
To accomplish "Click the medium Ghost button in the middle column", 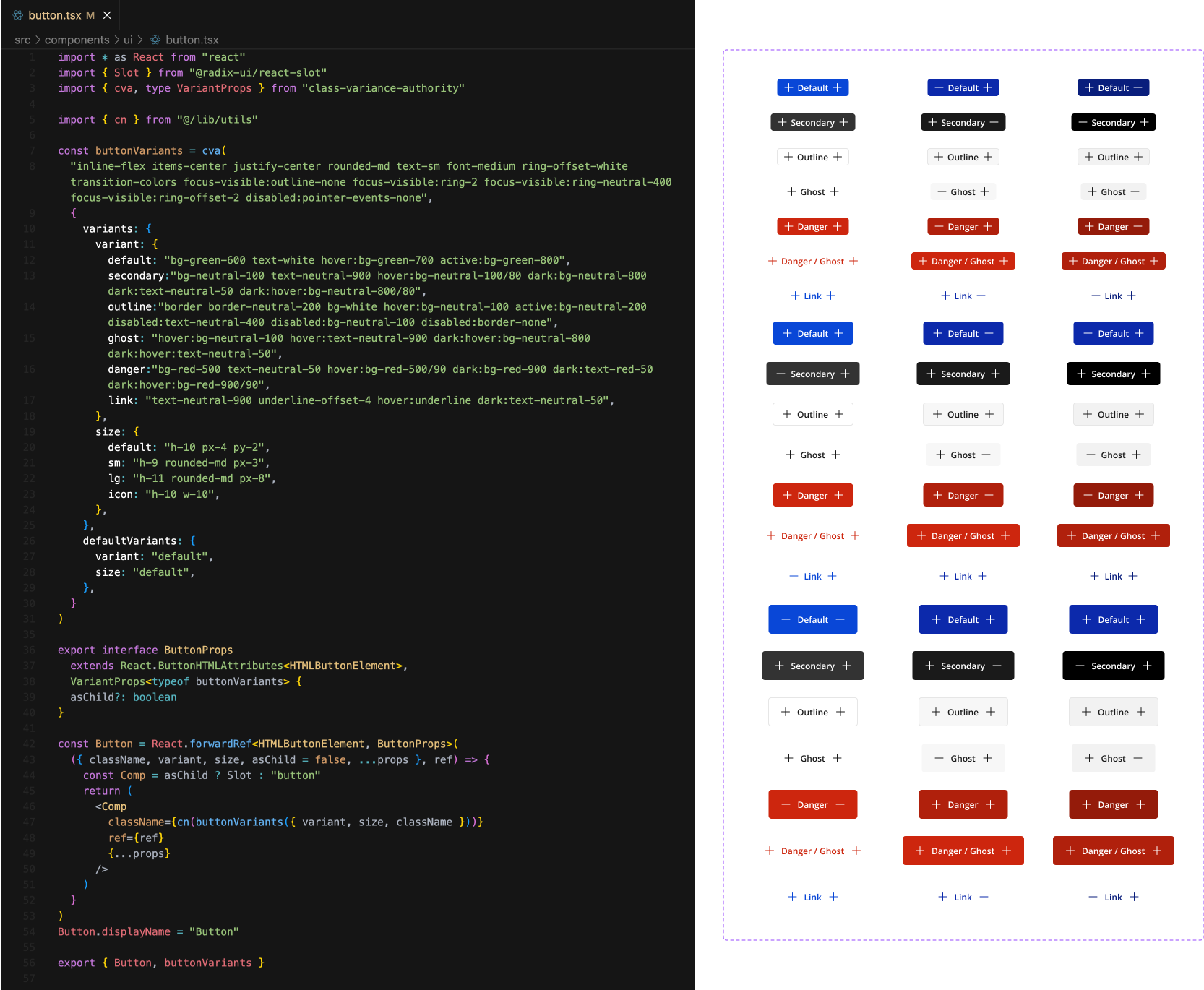I will pos(963,455).
